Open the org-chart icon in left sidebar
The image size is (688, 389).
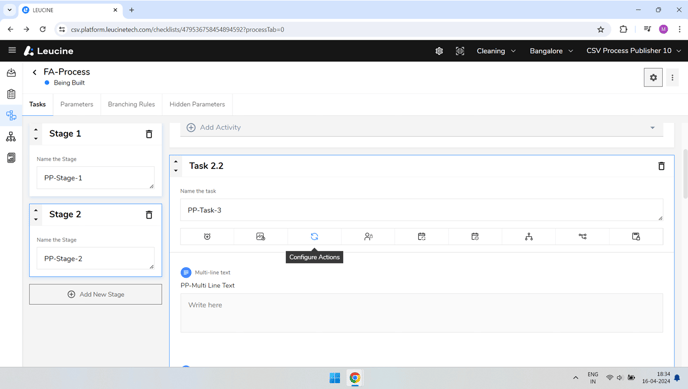[11, 136]
